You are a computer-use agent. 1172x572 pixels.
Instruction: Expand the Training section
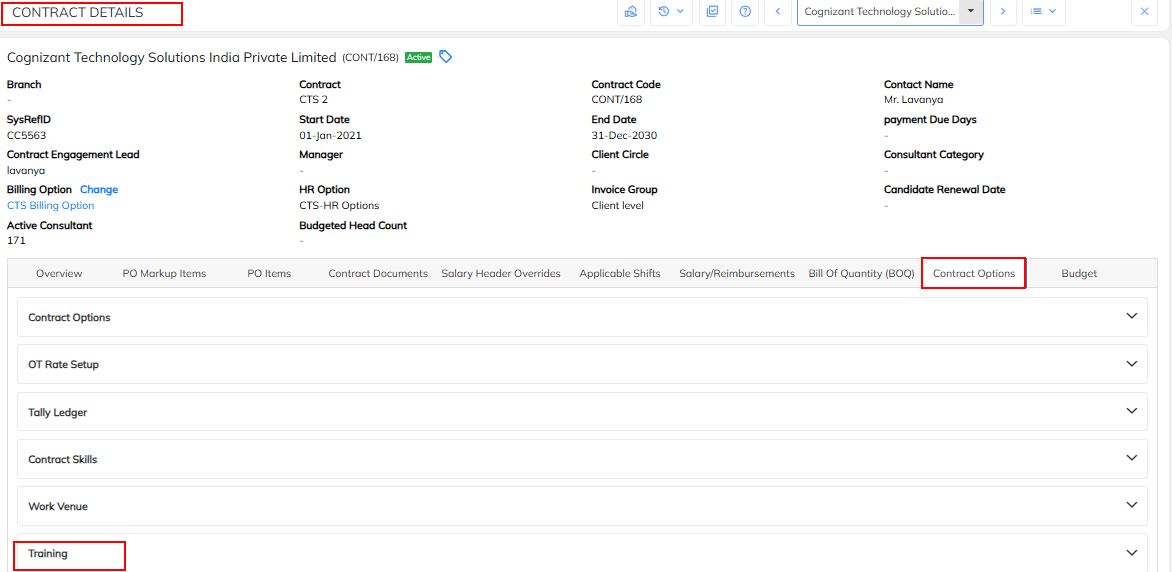[x=1131, y=553]
